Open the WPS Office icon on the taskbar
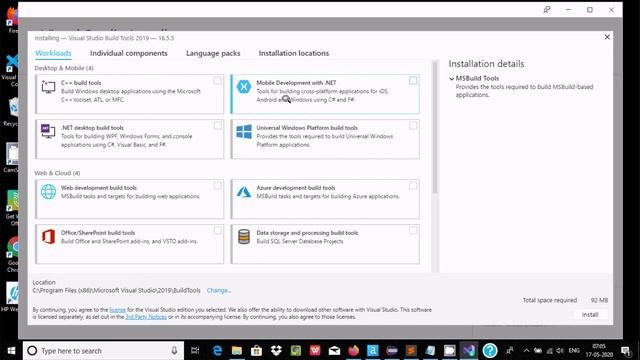 (x=315, y=351)
